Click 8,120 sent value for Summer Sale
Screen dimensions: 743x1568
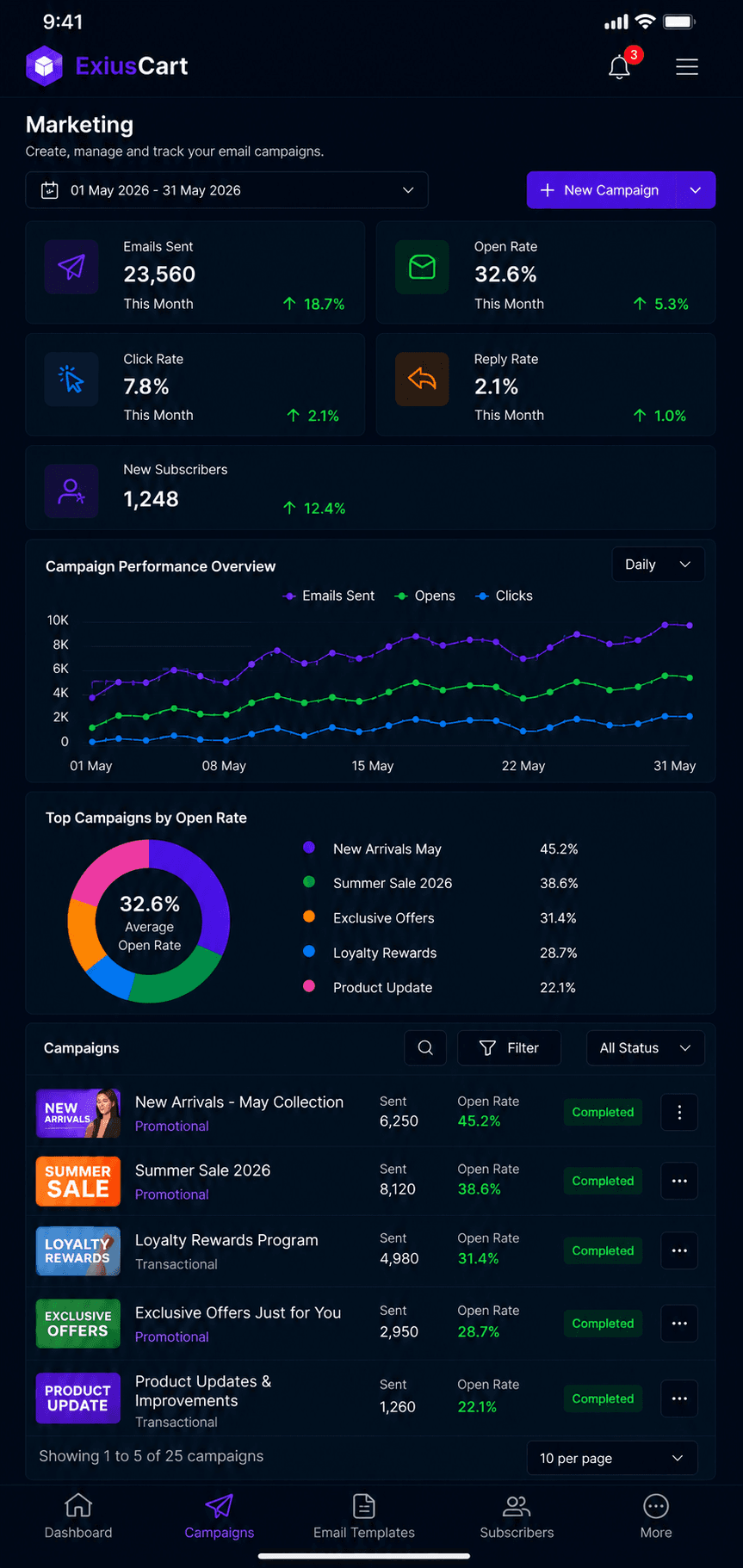(x=398, y=1189)
